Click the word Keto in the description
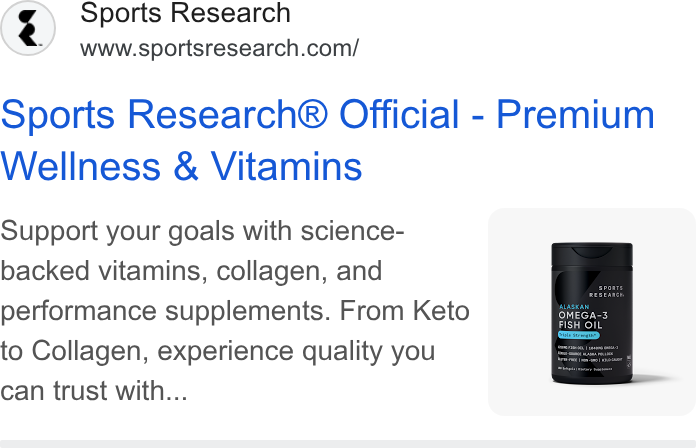 [x=441, y=311]
